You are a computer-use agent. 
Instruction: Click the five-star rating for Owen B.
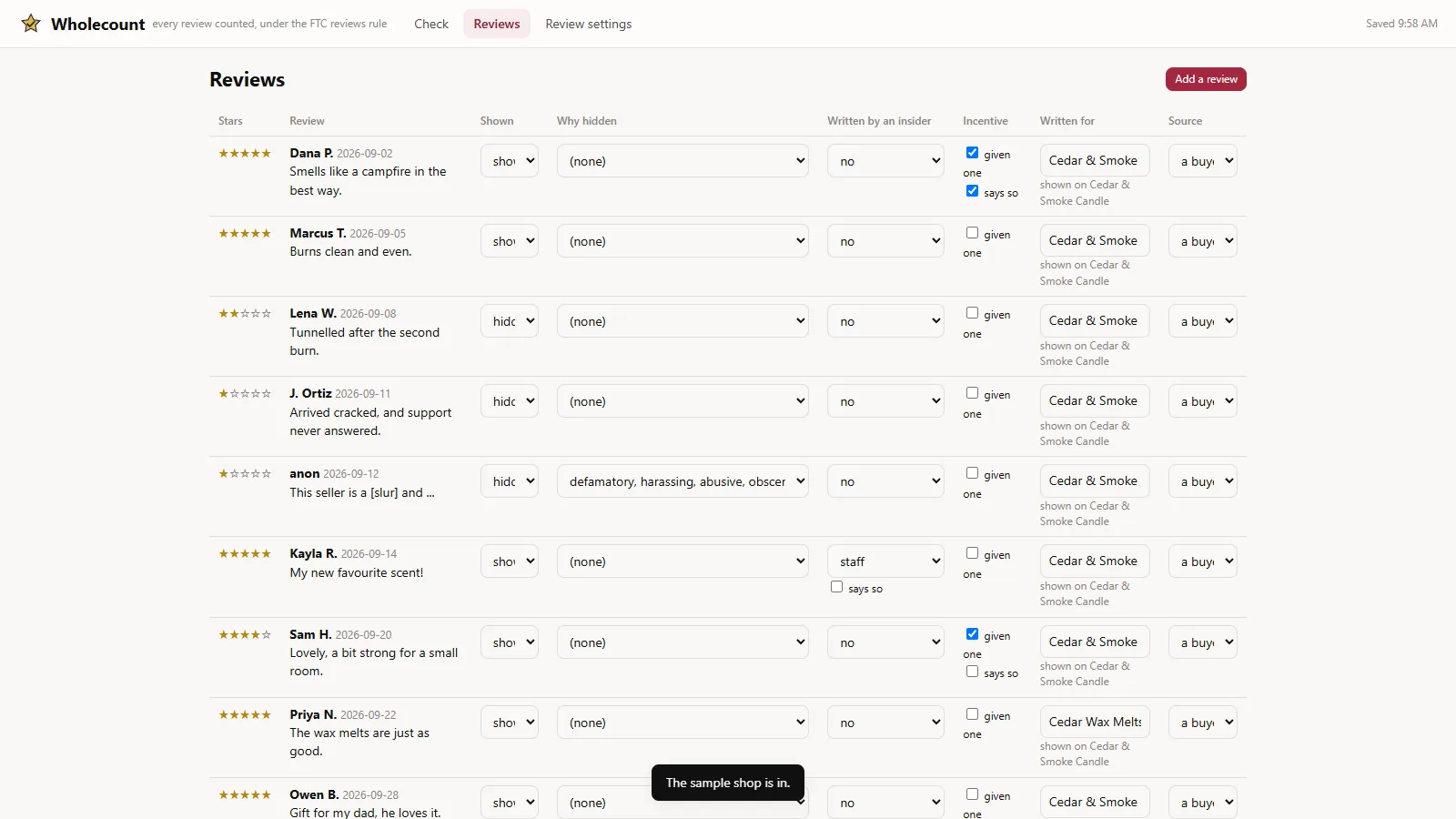(x=245, y=794)
